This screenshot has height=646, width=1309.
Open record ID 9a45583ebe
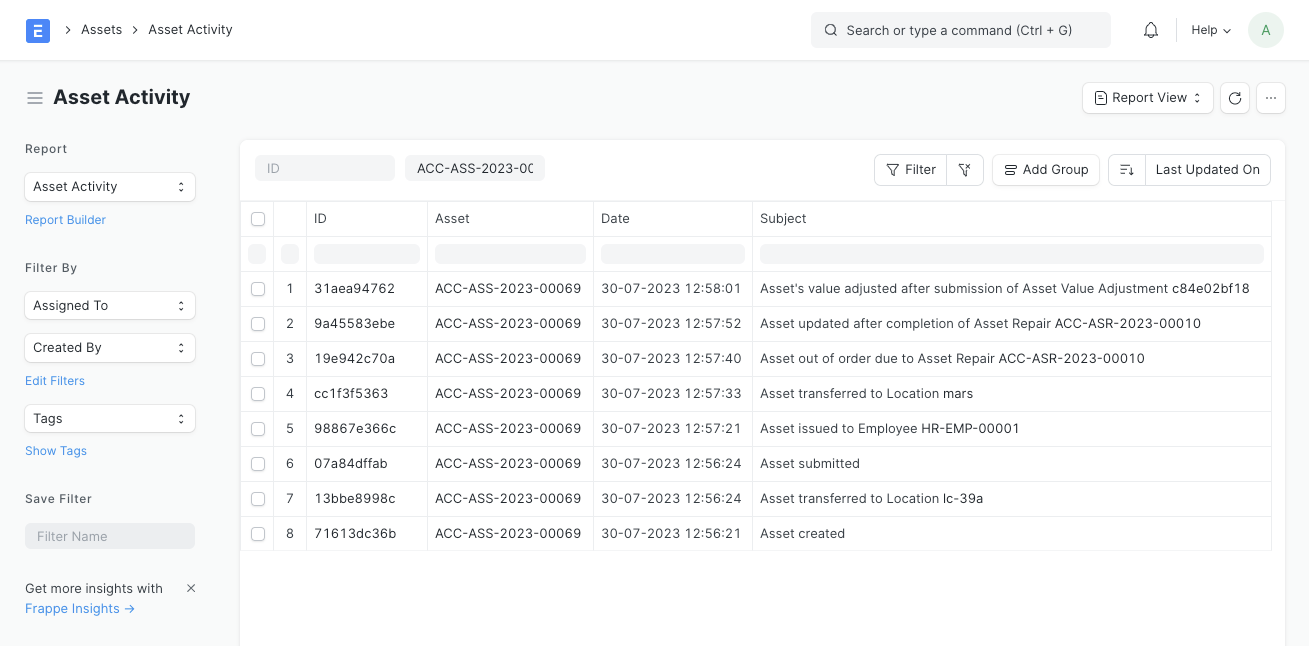355,324
